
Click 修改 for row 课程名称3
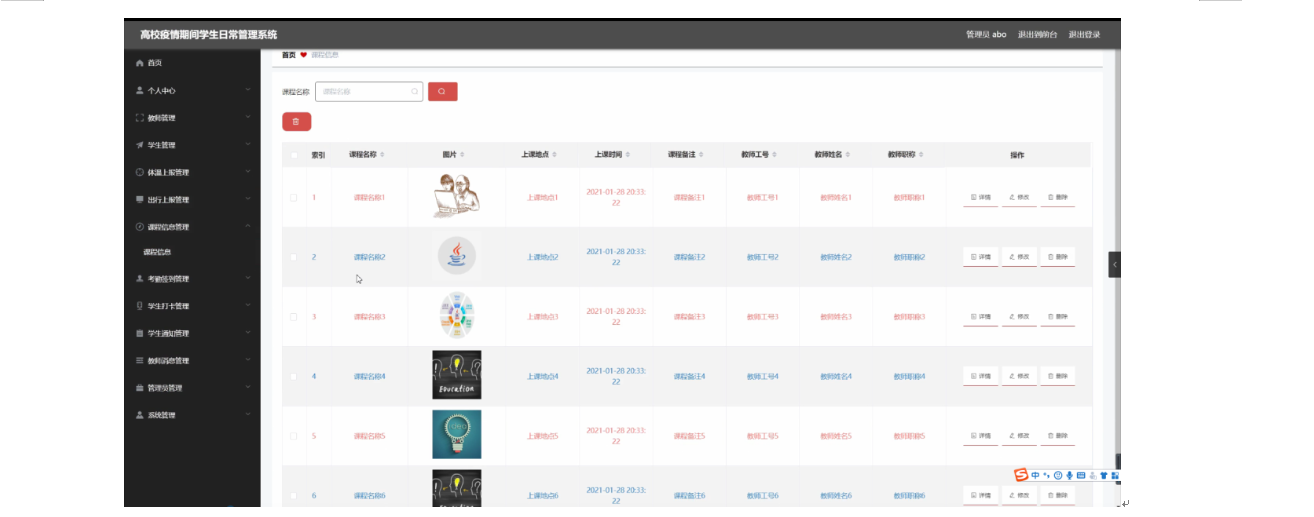pyautogui.click(x=1019, y=316)
